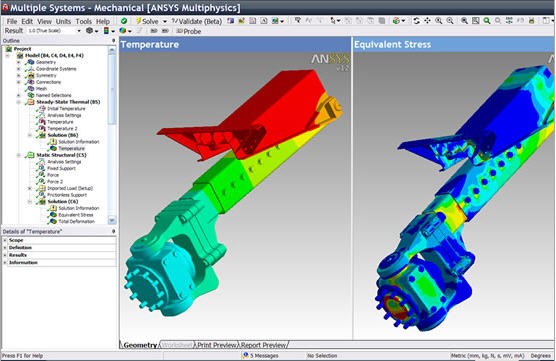Open the Solve dropdown arrow
Viewport: 556px width, 361px height.
(x=165, y=22)
